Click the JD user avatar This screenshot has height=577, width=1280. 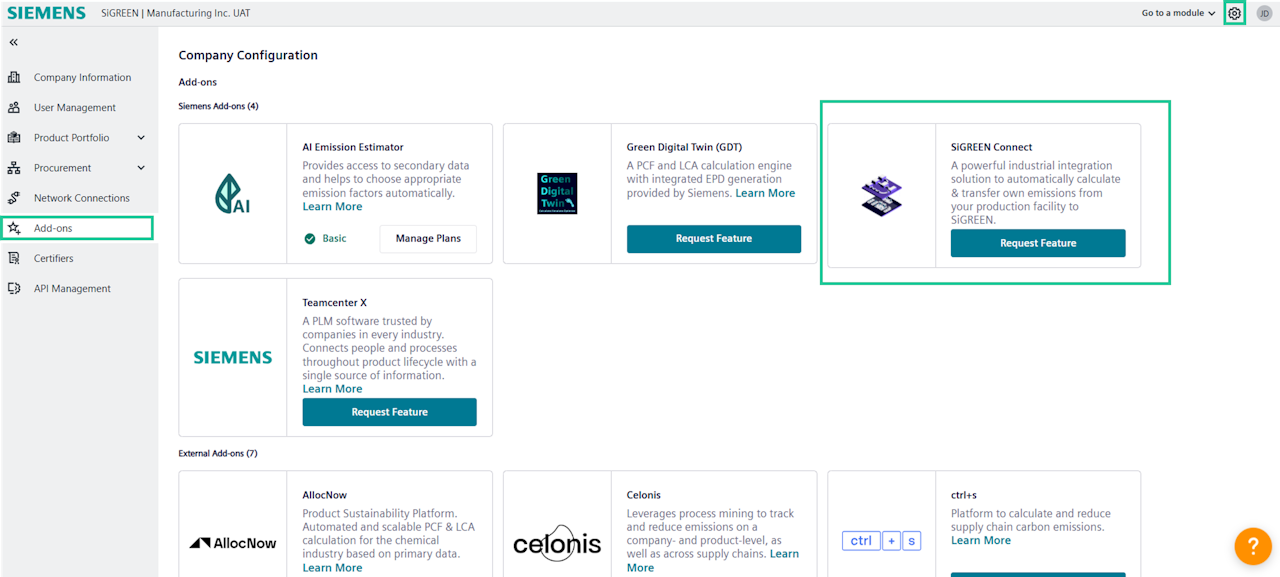coord(1264,13)
